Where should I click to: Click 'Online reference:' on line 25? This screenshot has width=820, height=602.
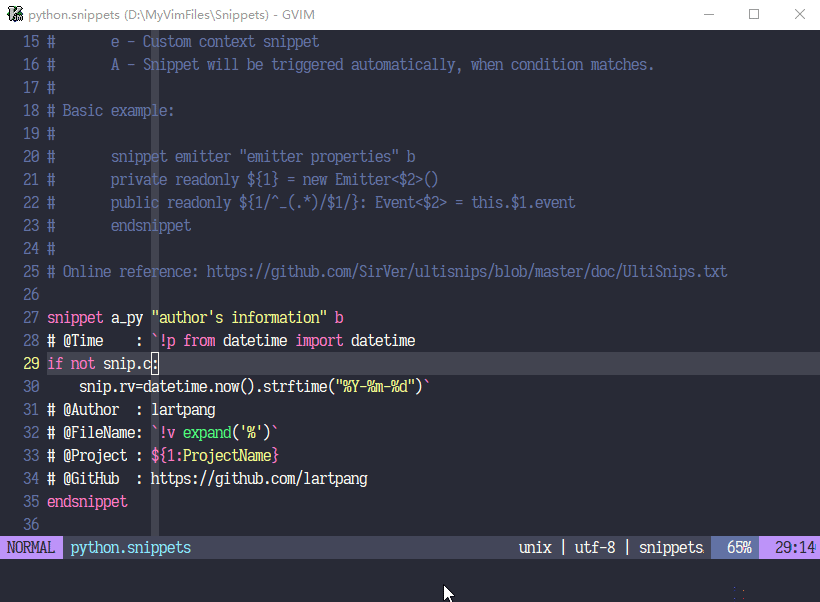pyautogui.click(x=131, y=271)
